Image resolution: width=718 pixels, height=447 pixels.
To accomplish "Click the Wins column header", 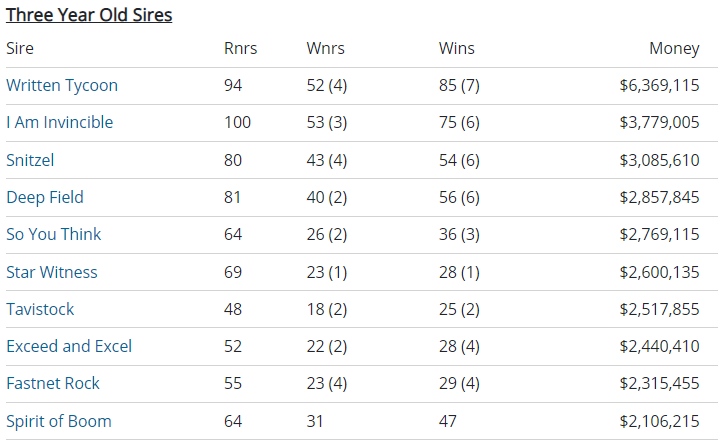I will pos(457,49).
